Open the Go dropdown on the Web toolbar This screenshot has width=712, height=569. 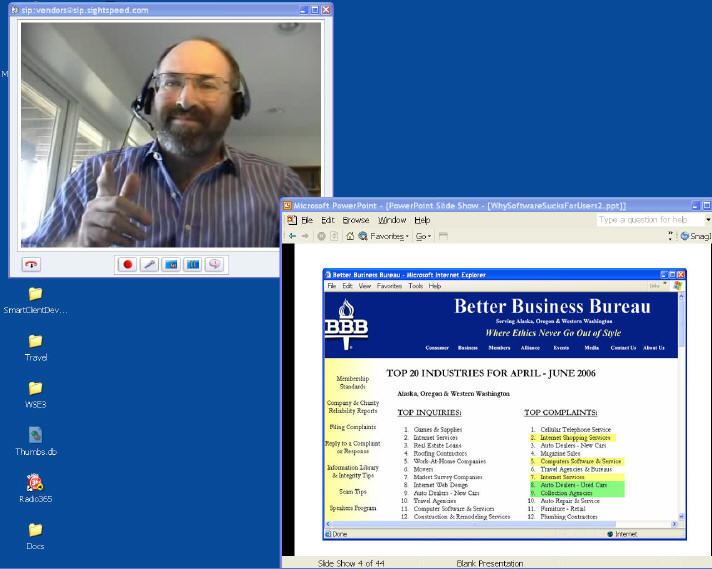423,236
